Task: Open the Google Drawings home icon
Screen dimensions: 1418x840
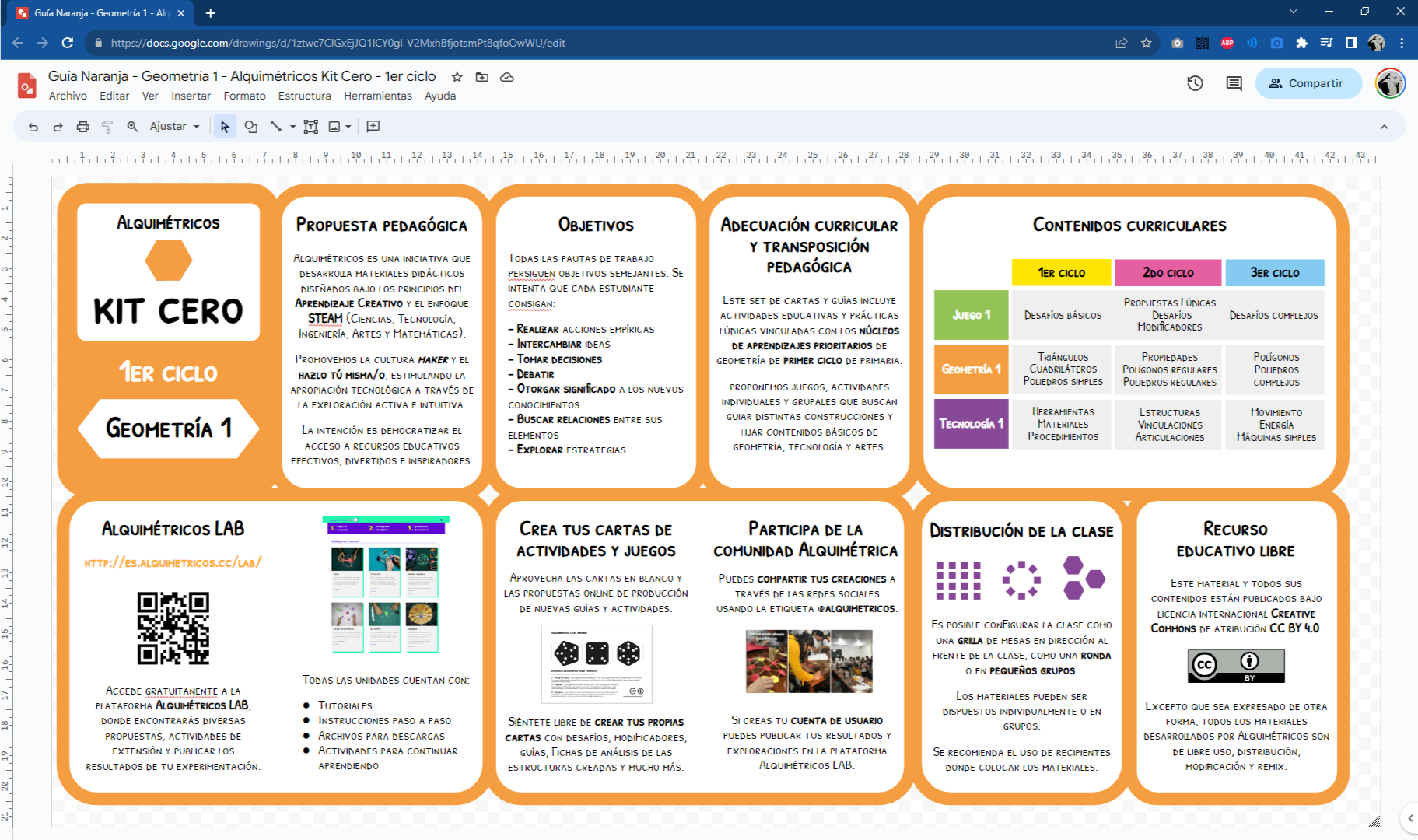Action: coord(27,84)
